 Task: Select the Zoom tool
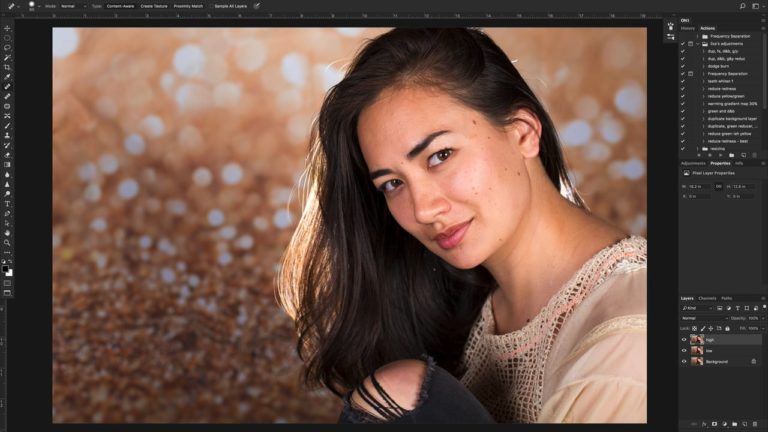click(7, 242)
